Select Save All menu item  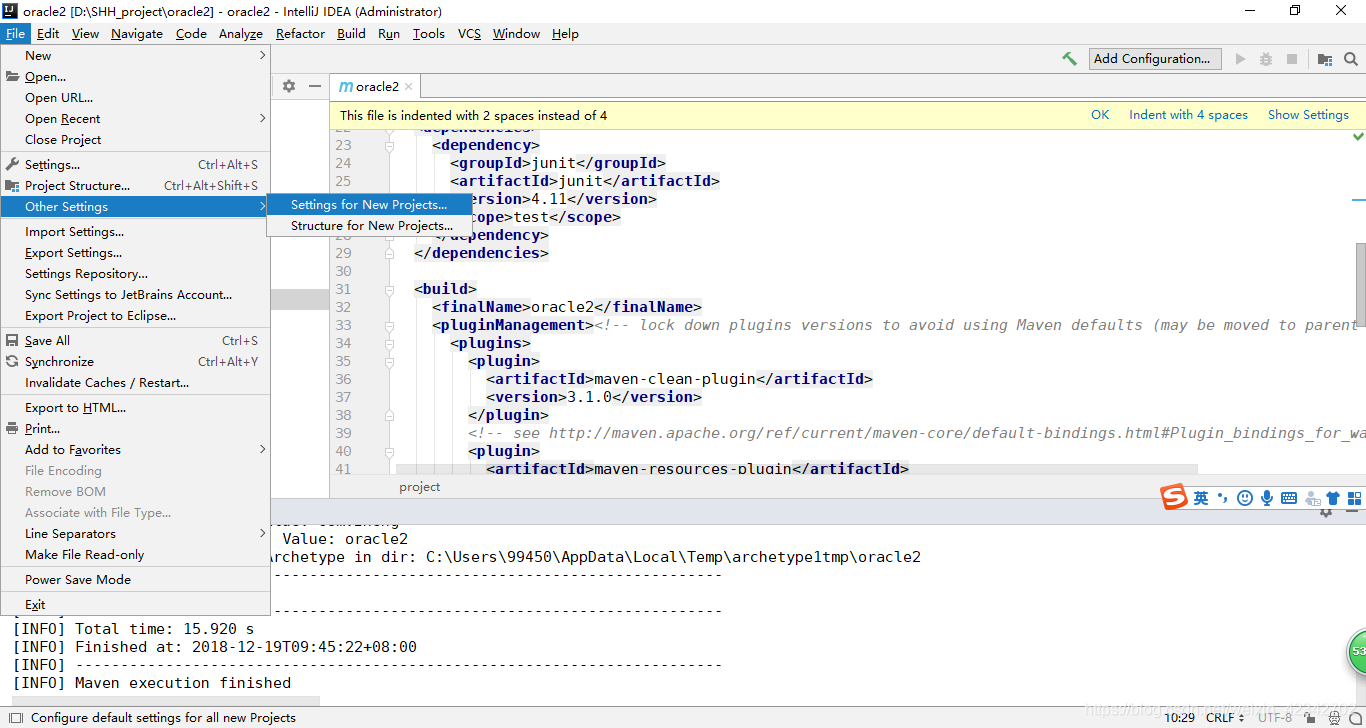point(135,340)
